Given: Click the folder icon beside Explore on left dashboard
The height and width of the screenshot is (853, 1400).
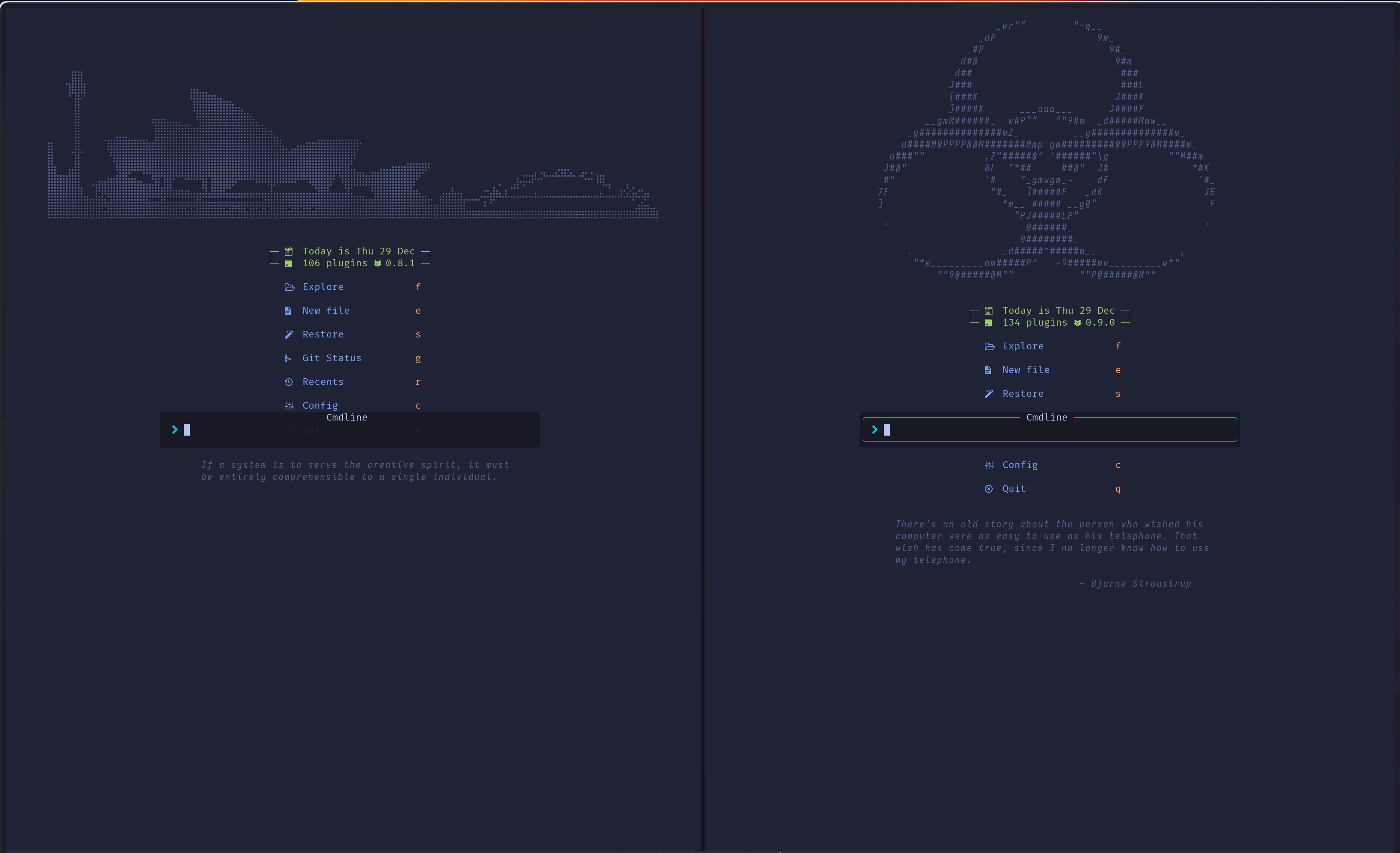Looking at the screenshot, I should [289, 287].
